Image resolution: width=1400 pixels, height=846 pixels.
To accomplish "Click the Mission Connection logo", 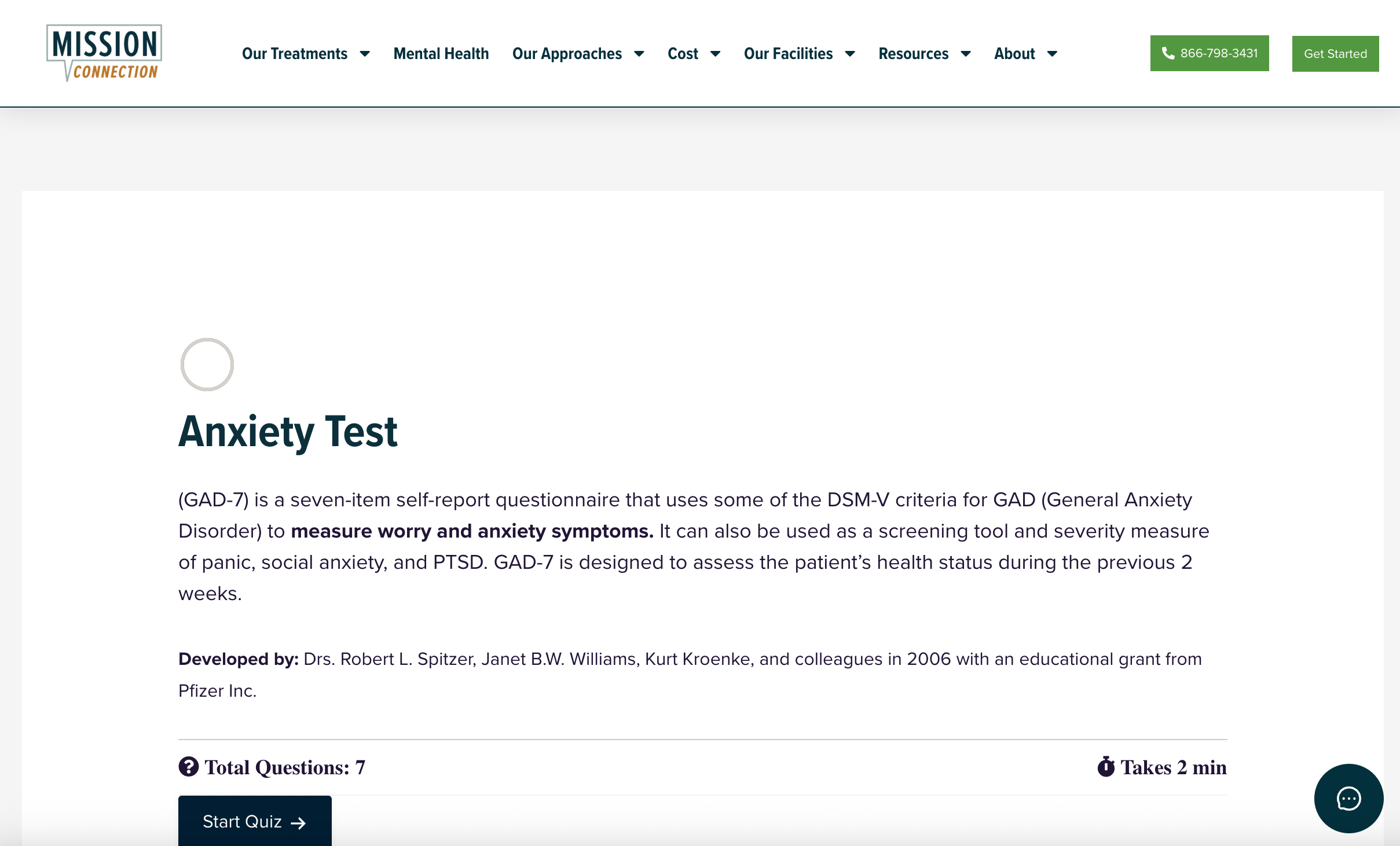I will click(x=103, y=53).
